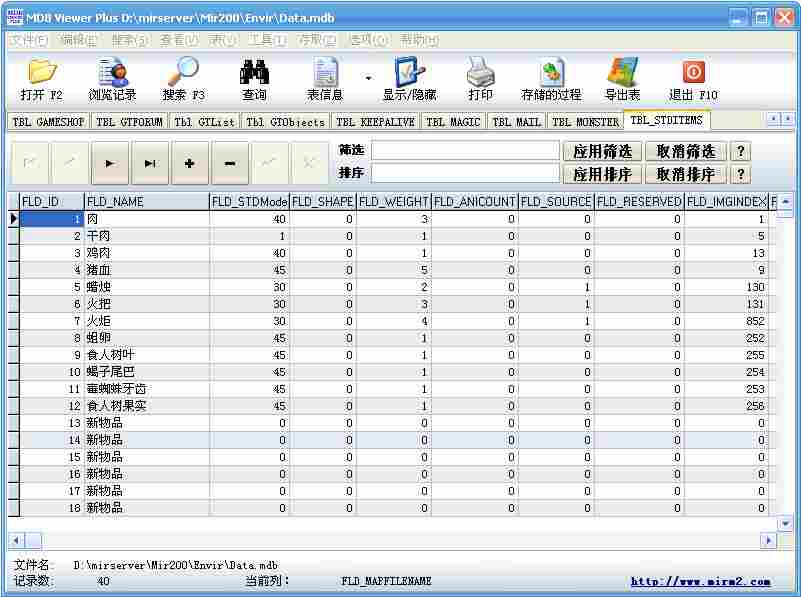
Task: Click the 查询 query binoculars icon
Action: pyautogui.click(x=253, y=78)
